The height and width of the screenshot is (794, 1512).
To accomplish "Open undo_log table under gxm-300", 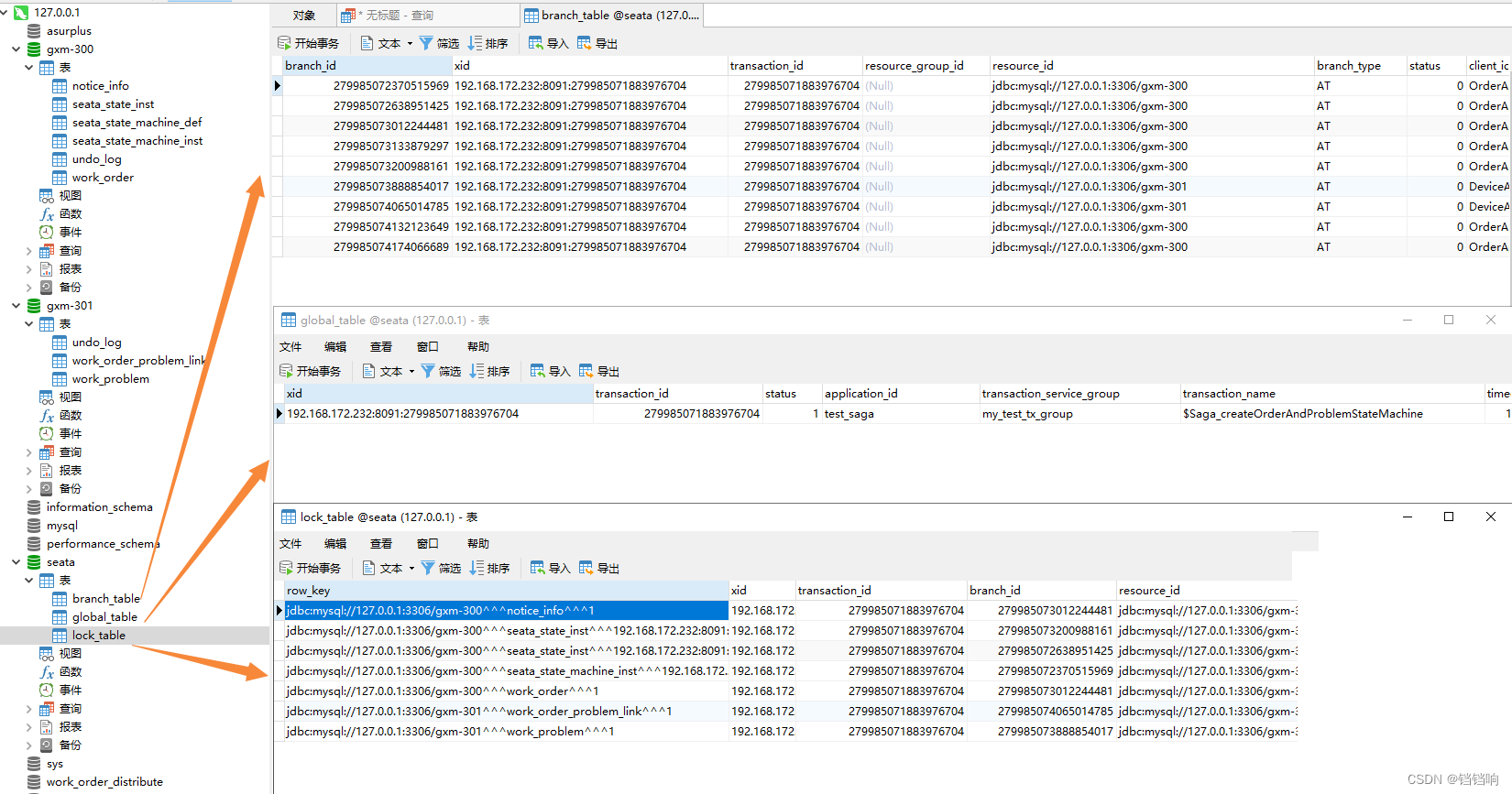I will (x=96, y=159).
